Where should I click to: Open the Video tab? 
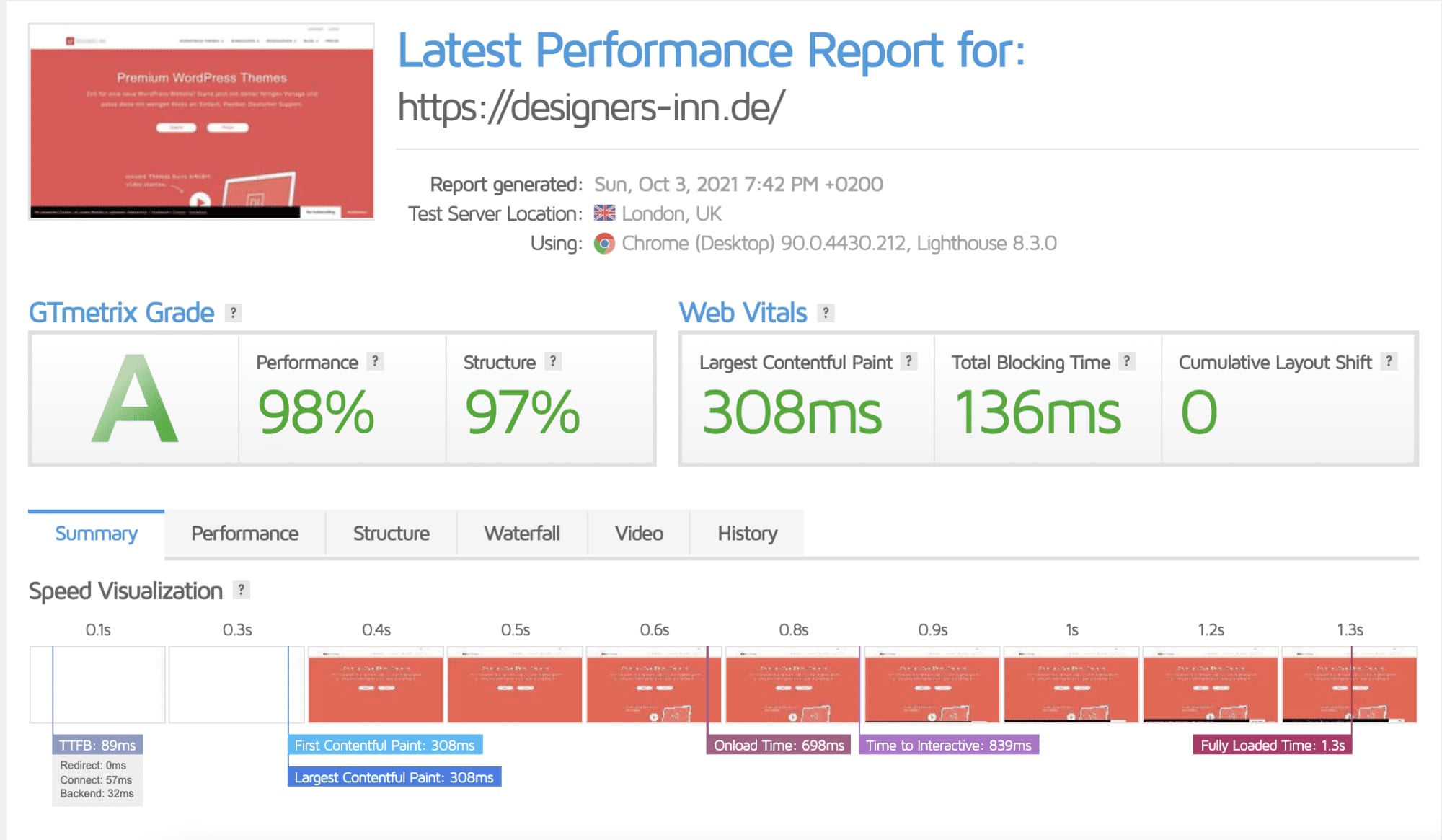(639, 534)
